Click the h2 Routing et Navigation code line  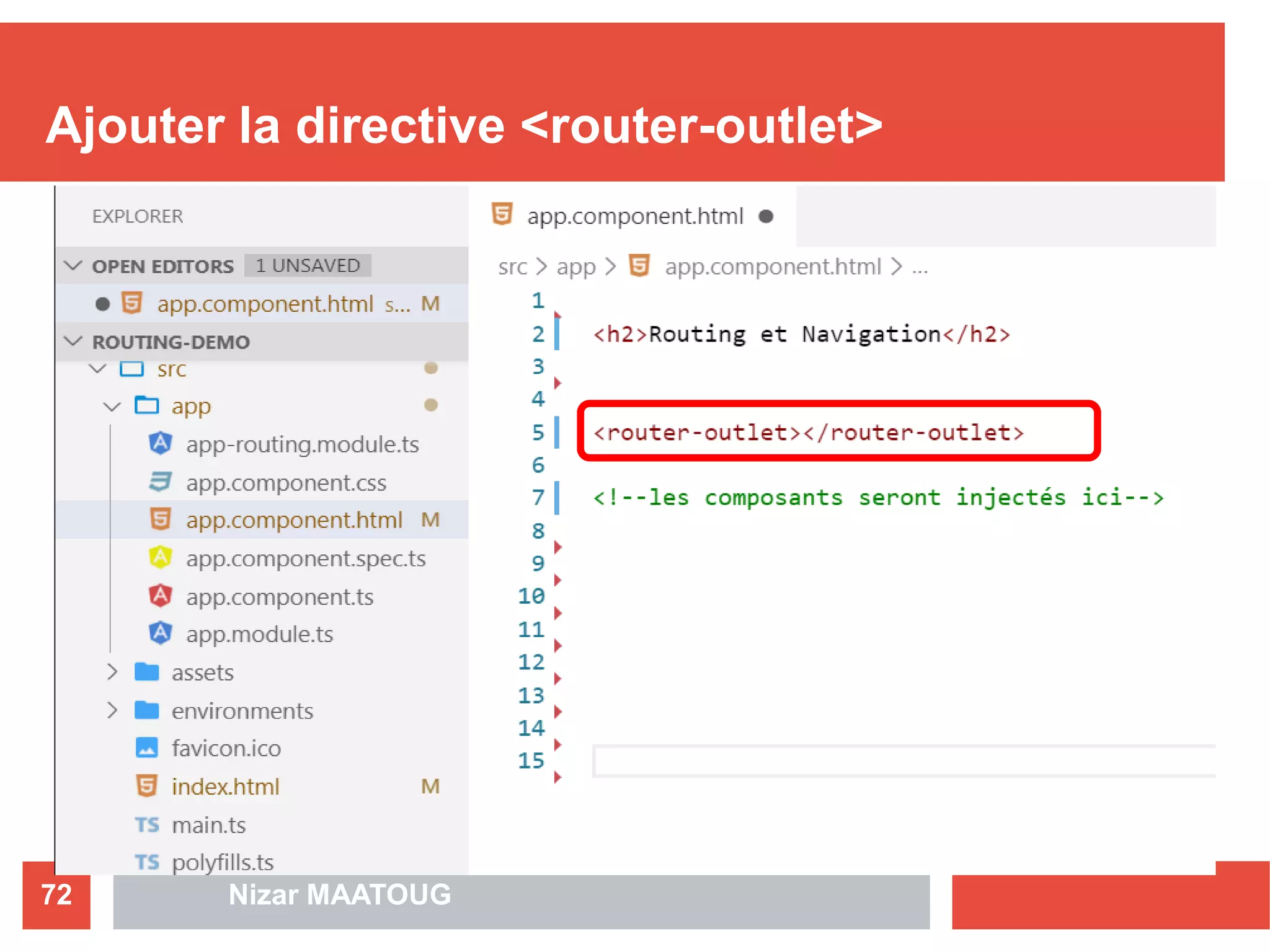[x=802, y=334]
